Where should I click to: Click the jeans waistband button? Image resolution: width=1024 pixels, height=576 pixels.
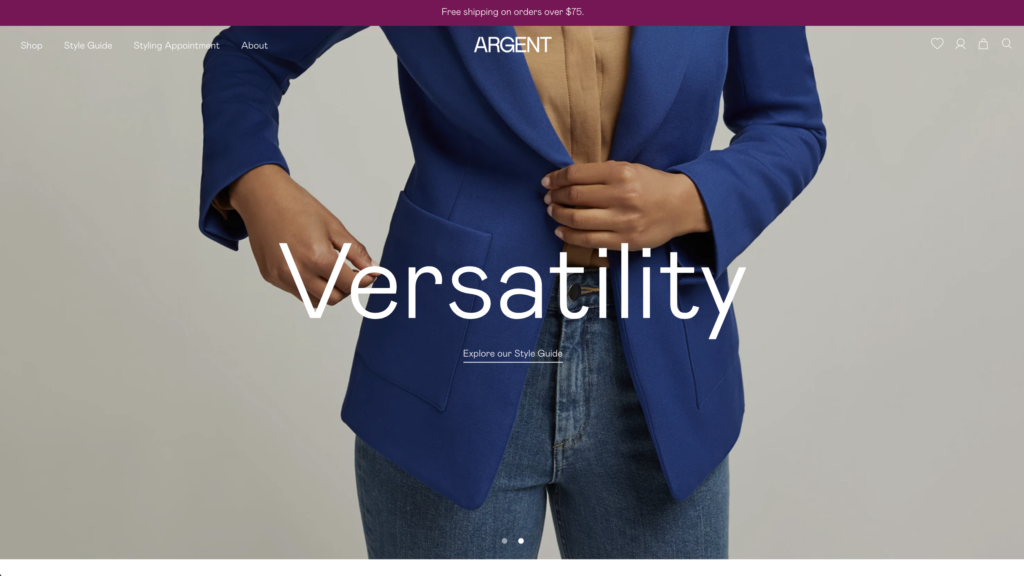[x=575, y=291]
